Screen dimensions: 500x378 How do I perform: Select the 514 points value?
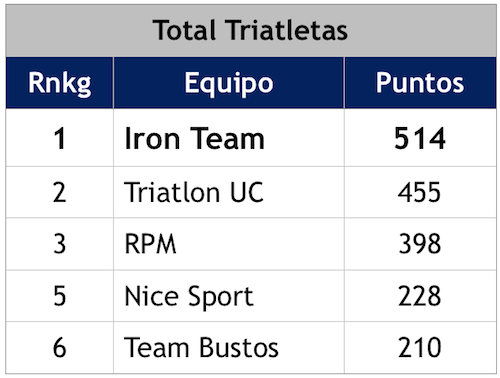[x=420, y=138]
